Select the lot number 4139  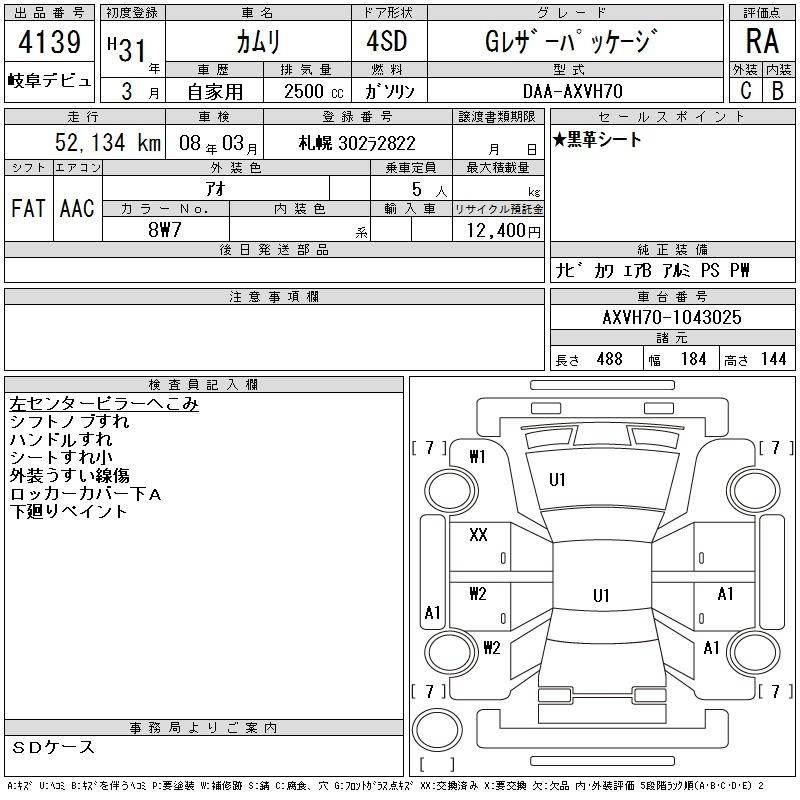pos(50,43)
